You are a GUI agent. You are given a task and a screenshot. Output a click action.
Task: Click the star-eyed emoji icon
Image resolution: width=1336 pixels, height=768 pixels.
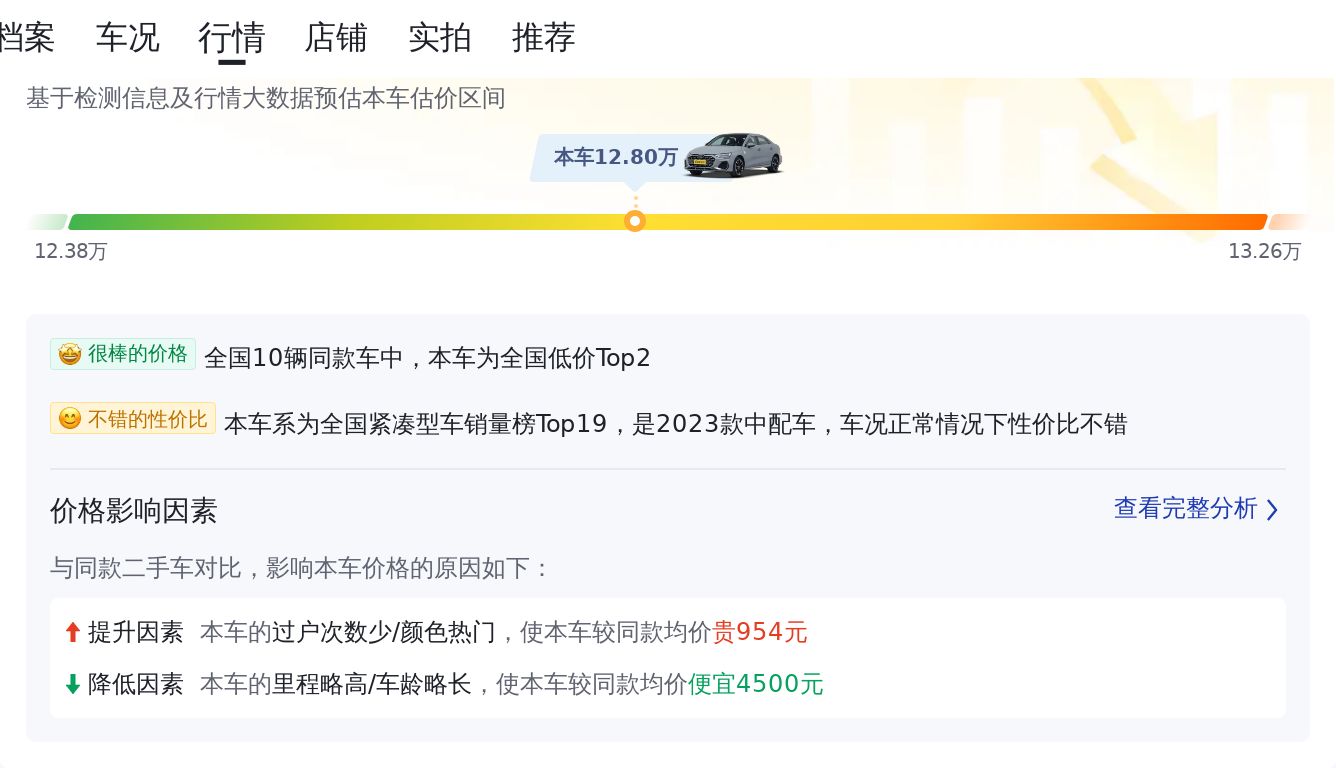(x=69, y=354)
